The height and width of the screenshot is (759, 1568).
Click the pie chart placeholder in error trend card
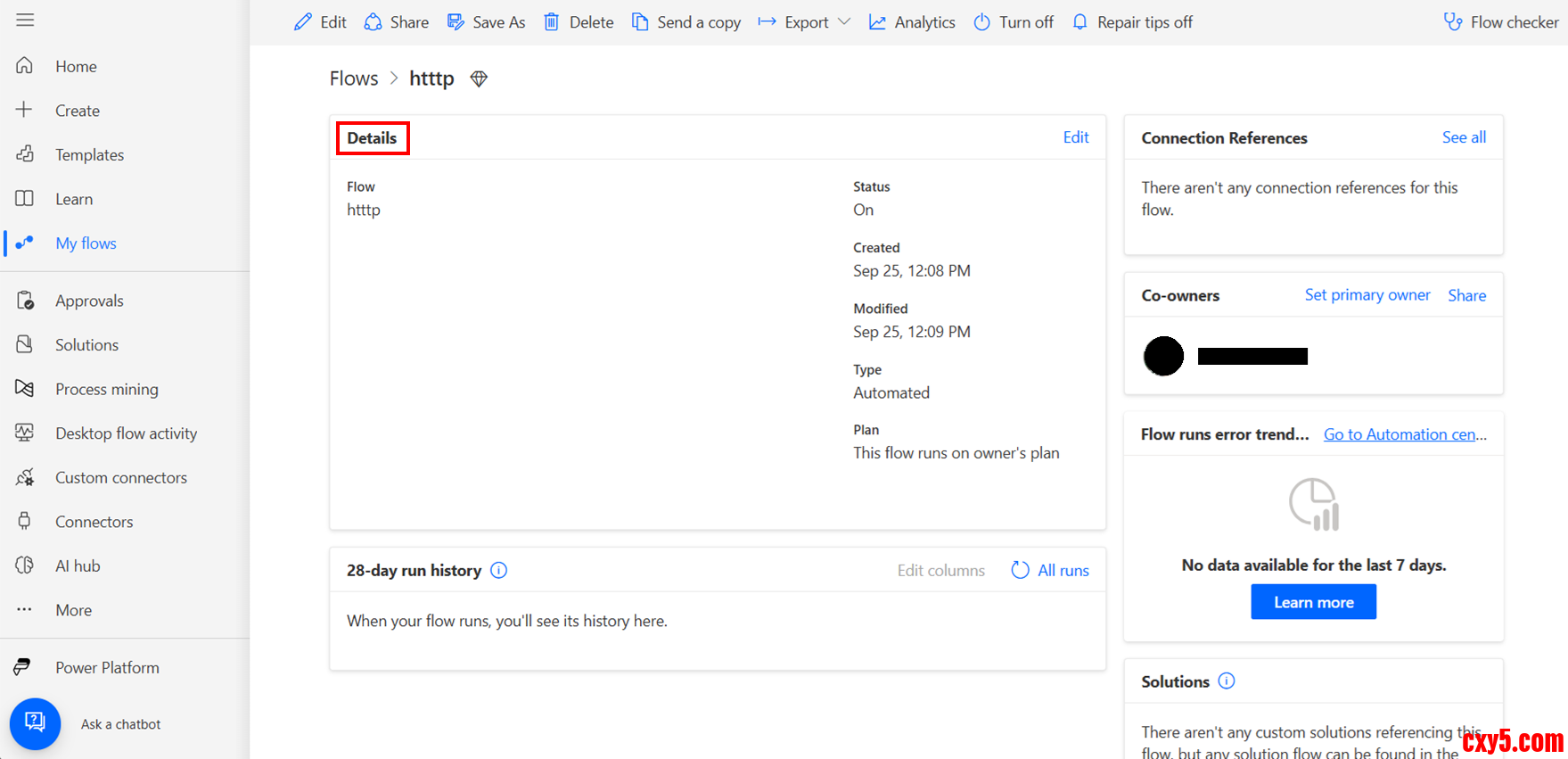tap(1314, 504)
